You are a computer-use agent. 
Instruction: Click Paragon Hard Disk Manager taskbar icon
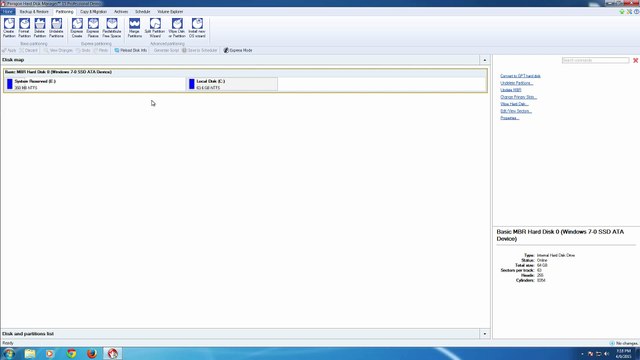(x=113, y=353)
